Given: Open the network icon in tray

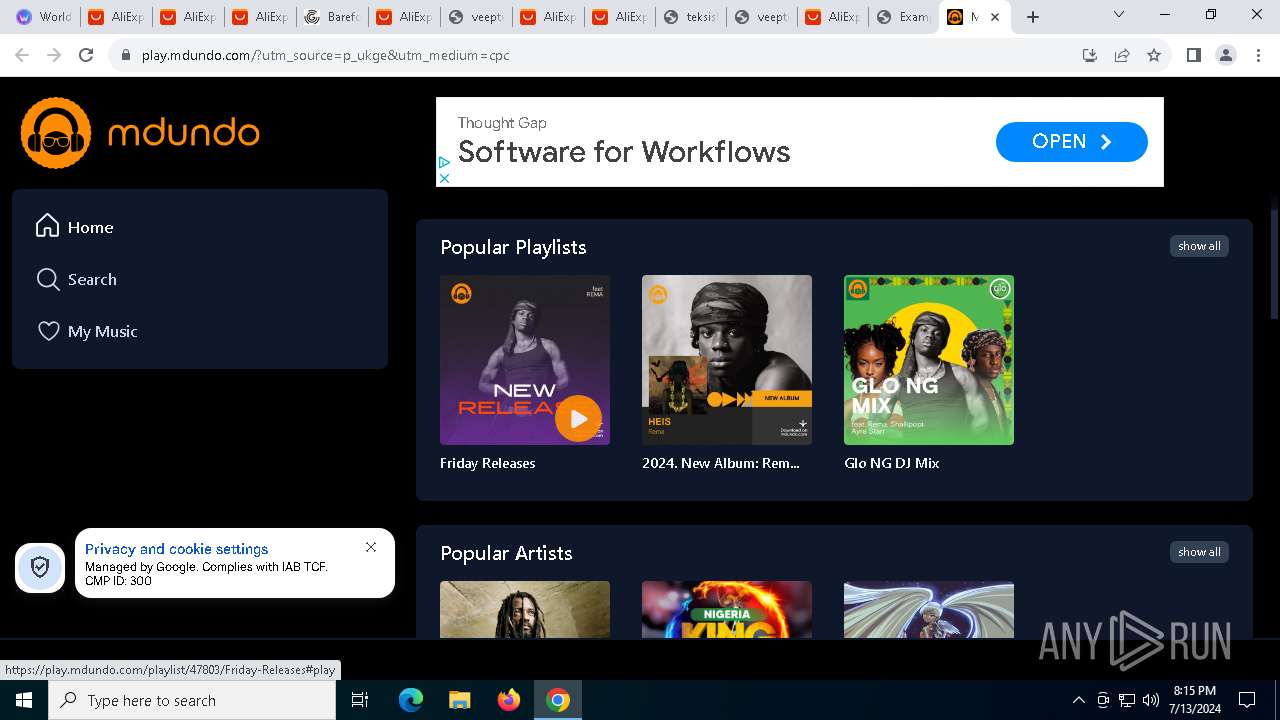Looking at the screenshot, I should 1127,700.
